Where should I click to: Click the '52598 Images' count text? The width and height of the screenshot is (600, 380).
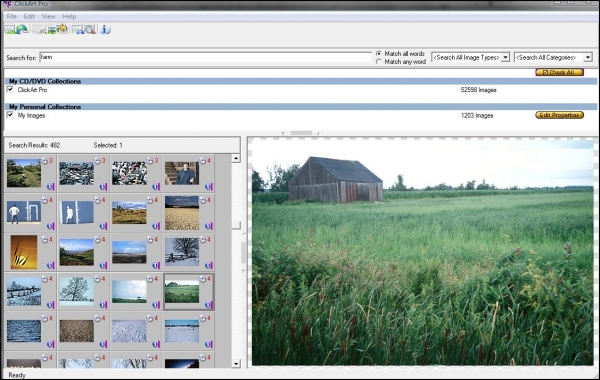tap(478, 90)
